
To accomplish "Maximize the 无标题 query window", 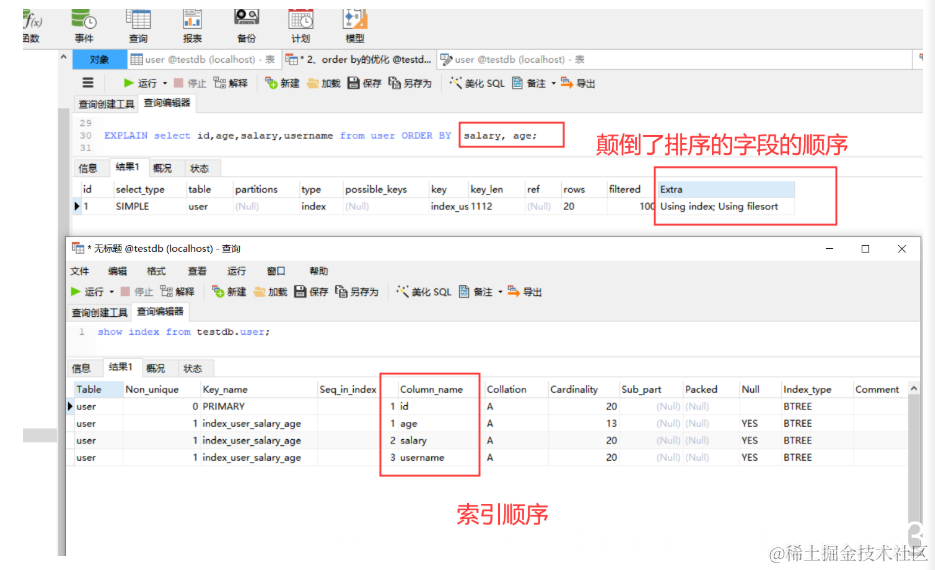I will 865,249.
